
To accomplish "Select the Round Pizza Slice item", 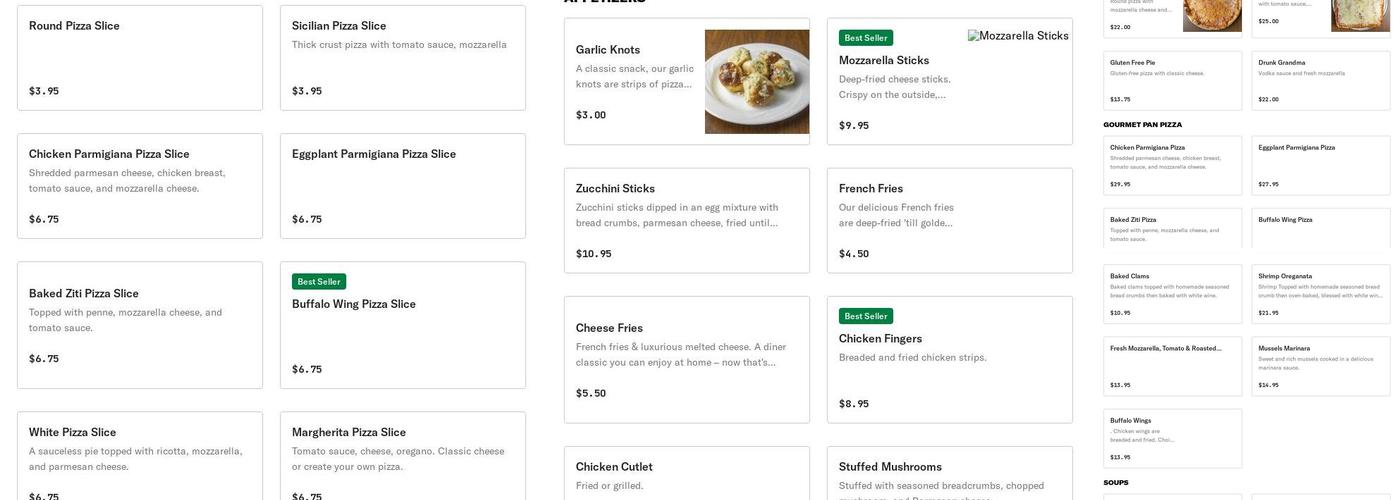I will point(140,58).
